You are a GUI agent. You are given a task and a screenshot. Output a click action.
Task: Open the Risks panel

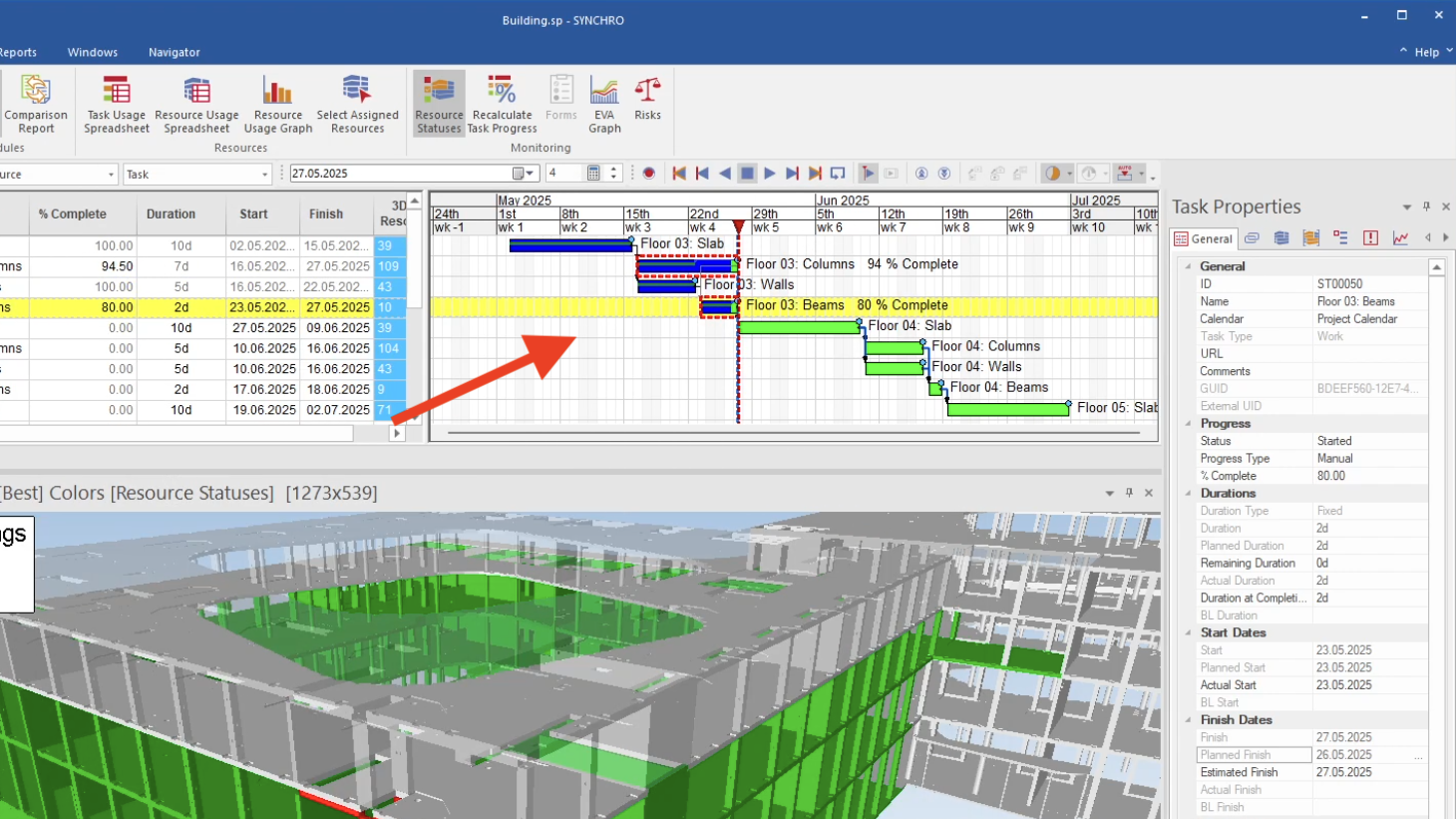(x=647, y=99)
